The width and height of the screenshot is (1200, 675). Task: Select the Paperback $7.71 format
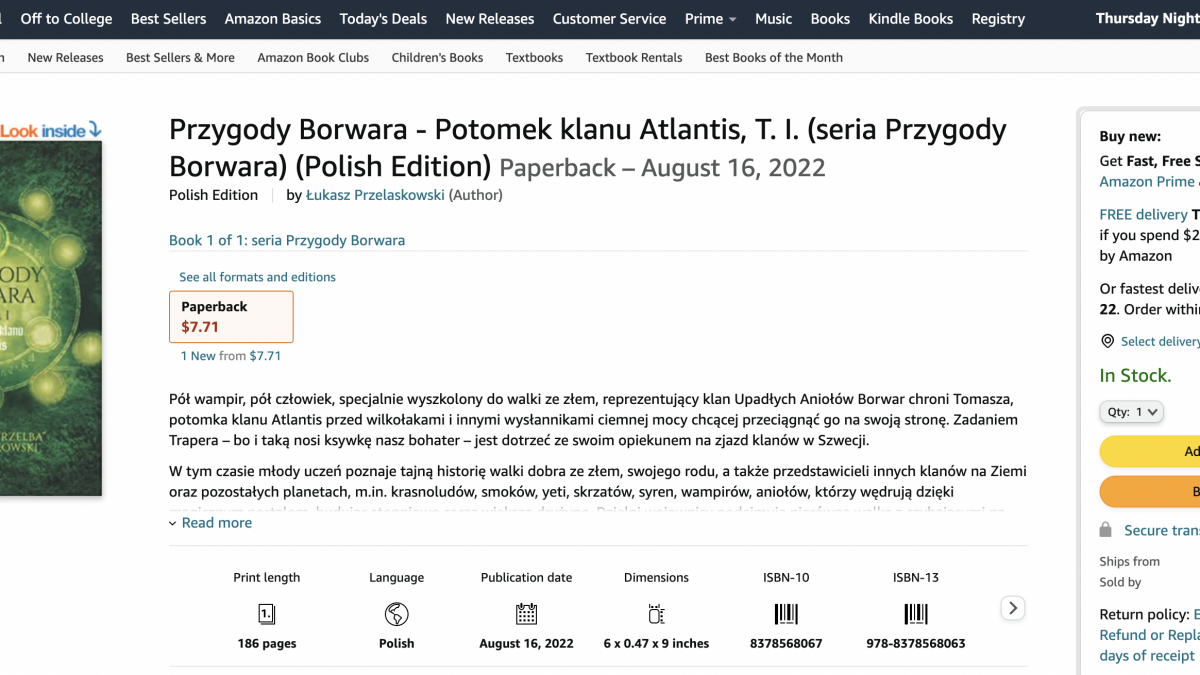click(231, 316)
